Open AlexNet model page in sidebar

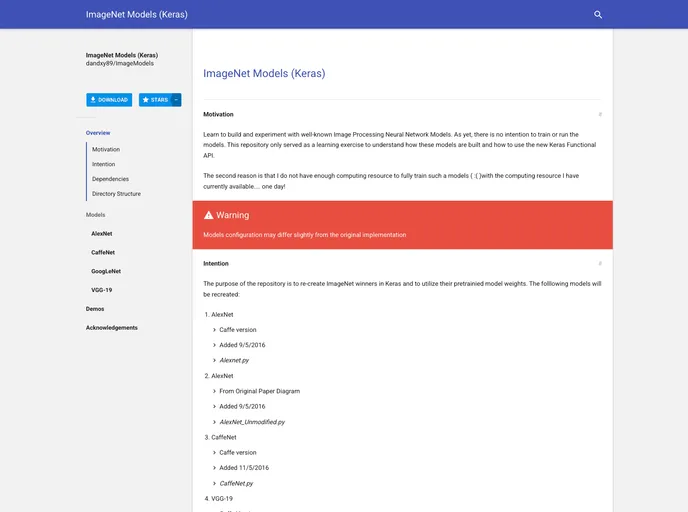pos(101,234)
